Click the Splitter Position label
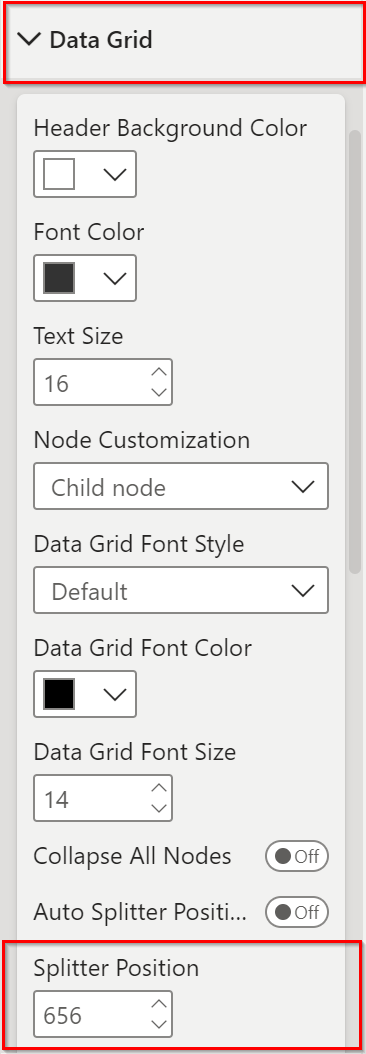The width and height of the screenshot is (366, 1054). coord(116,968)
